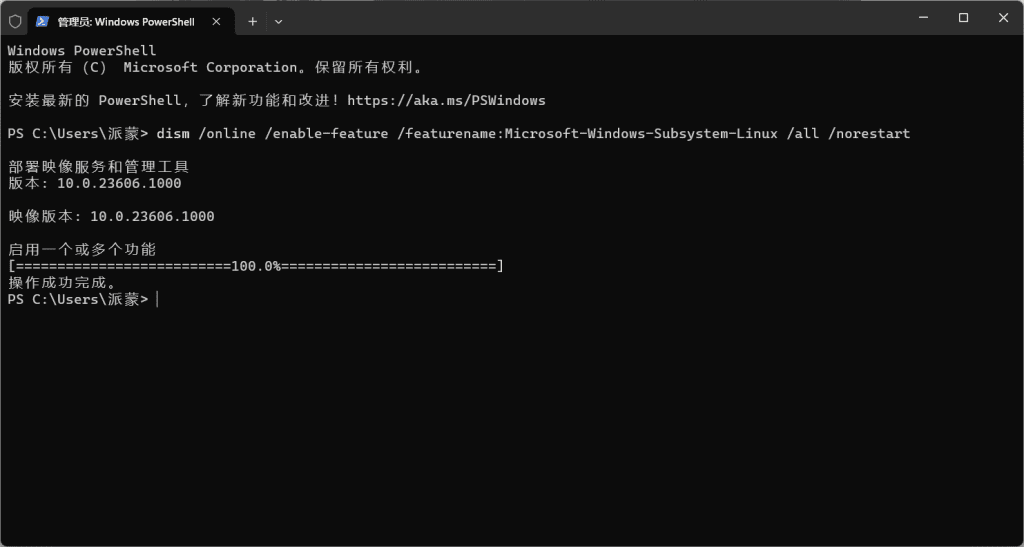The image size is (1024, 547).
Task: Open a new tab with the plus button
Action: [x=253, y=22]
